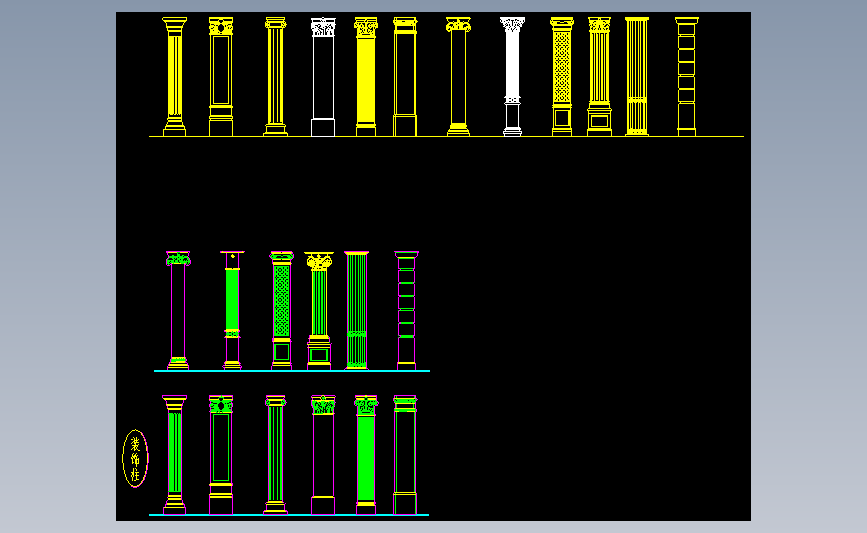Screen dimensions: 867x533
Task: Pick the yellow Corinthian capital column on pedestal, middle row
Action: (319, 311)
